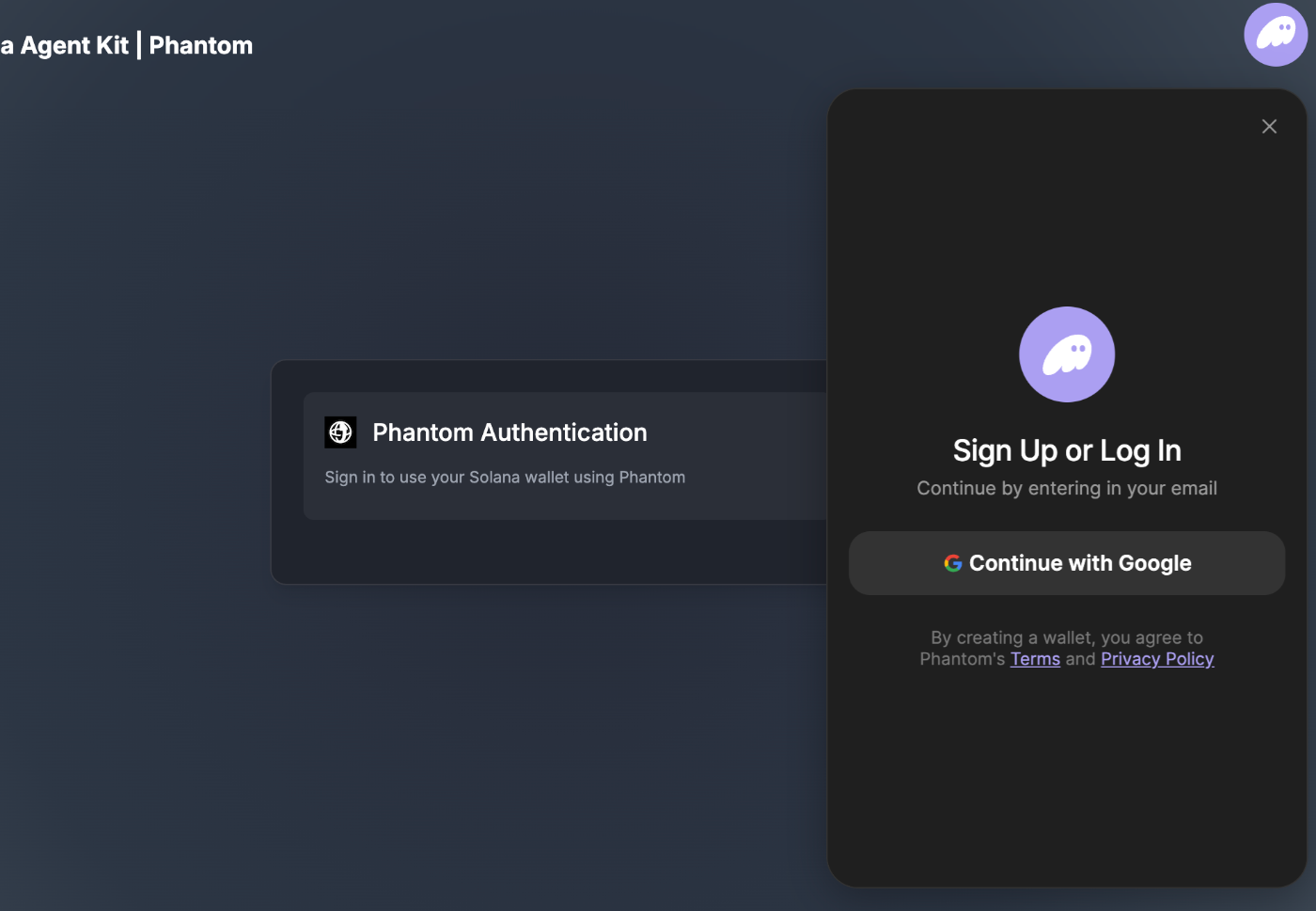1316x911 pixels.
Task: Click the Phantom ghost avatar in top corner
Action: tap(1276, 35)
